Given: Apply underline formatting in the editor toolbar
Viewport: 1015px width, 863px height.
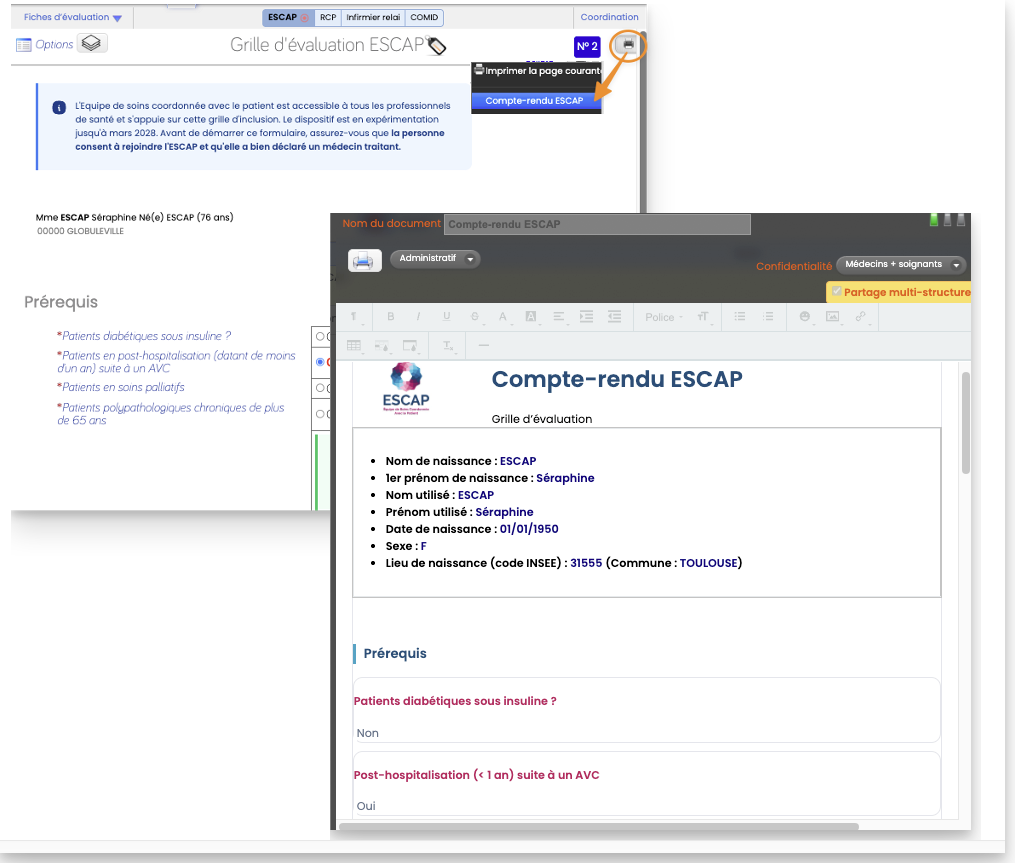Looking at the screenshot, I should (447, 317).
